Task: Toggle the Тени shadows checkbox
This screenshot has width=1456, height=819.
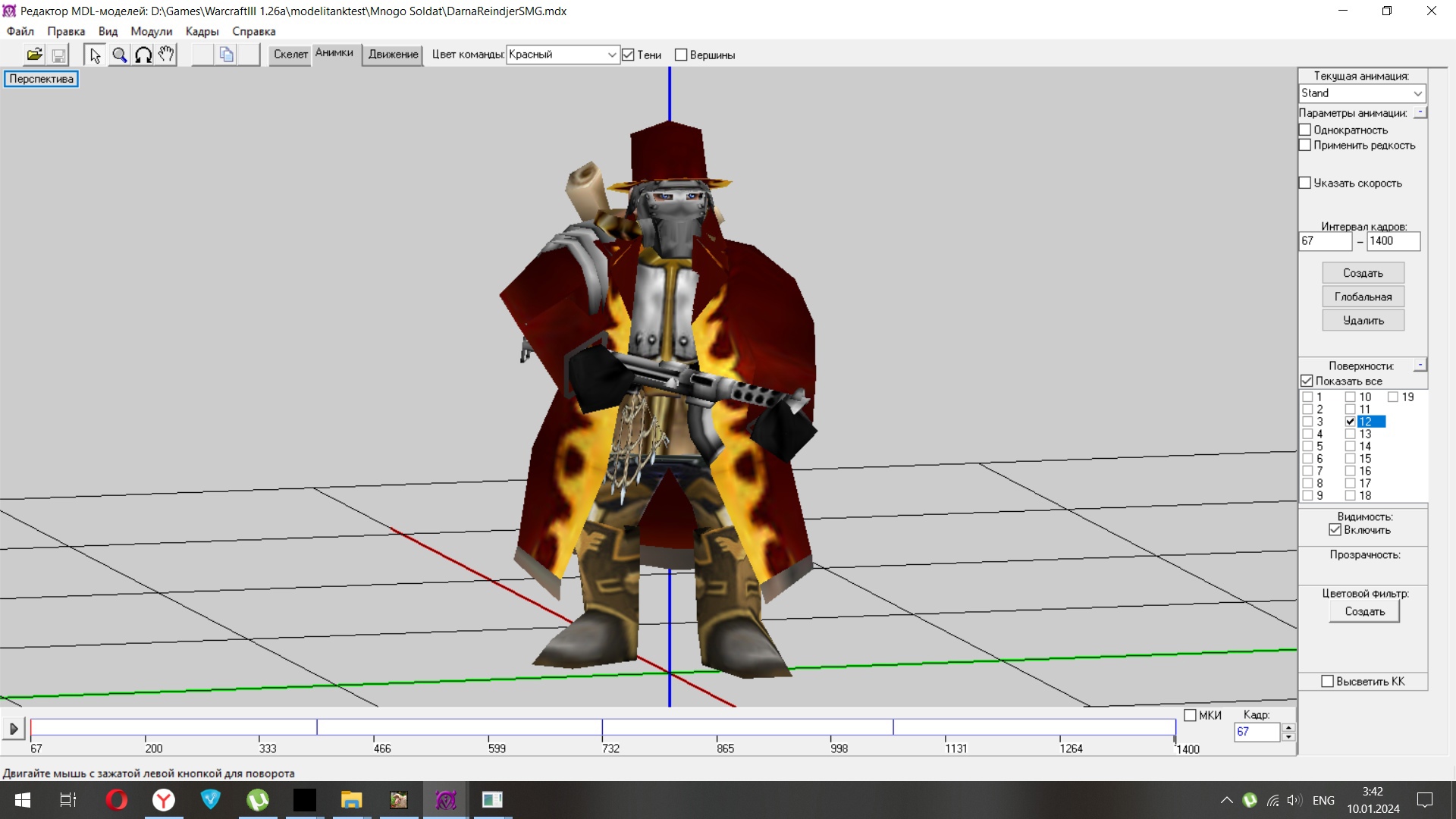Action: pos(628,55)
